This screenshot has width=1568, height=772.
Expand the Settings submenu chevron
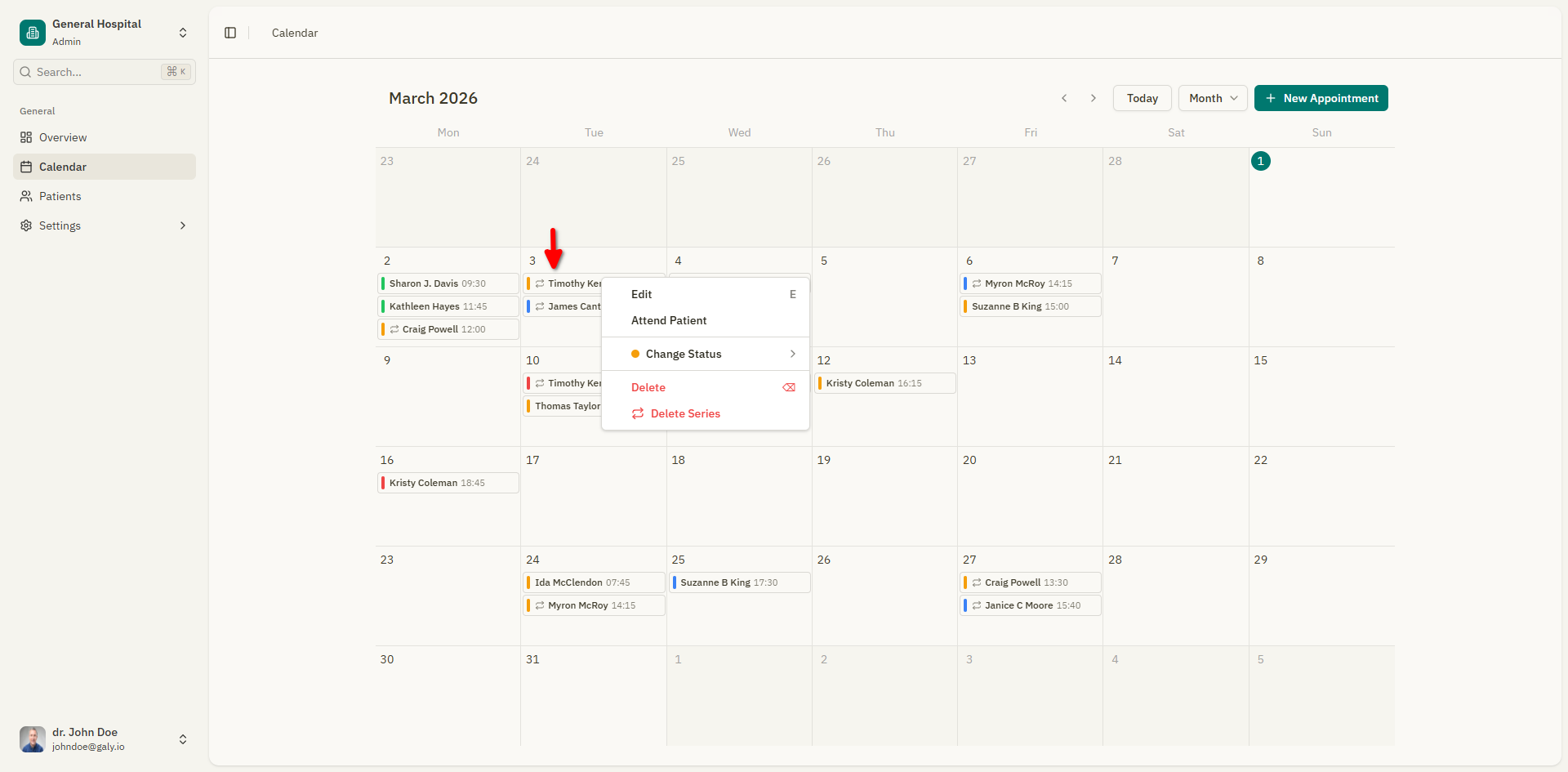point(182,225)
